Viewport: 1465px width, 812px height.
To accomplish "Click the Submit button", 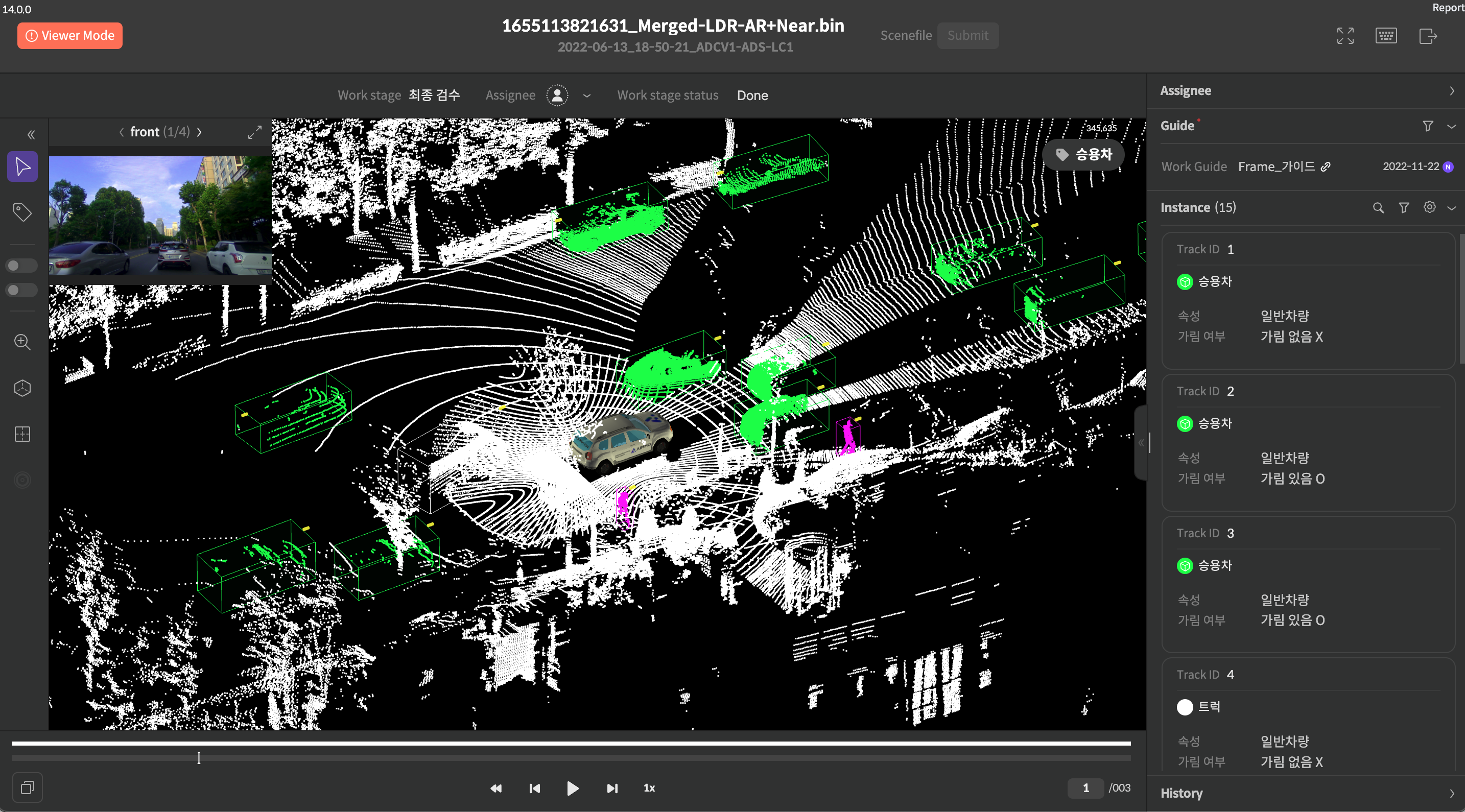I will pos(967,35).
